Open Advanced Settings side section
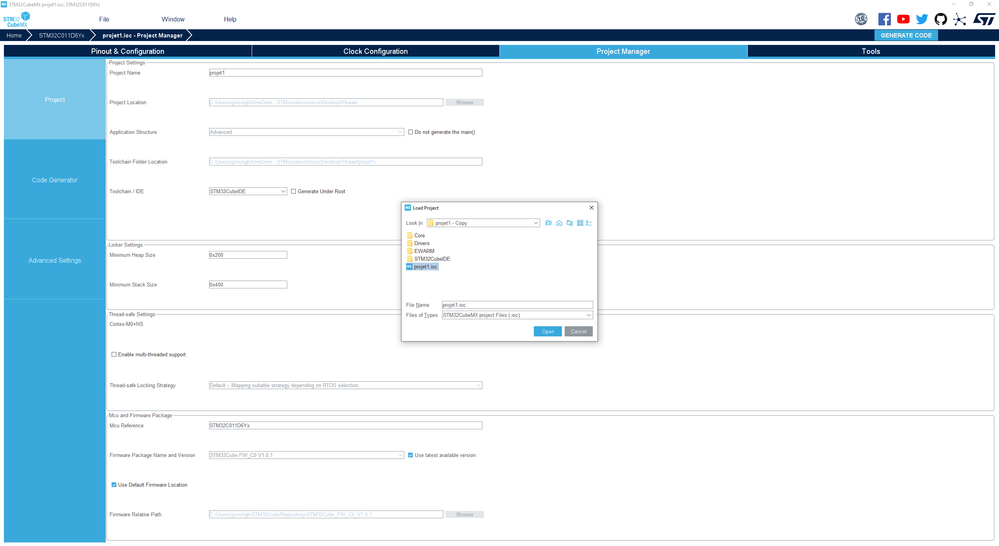Screen dimensions: 999x546 (55, 260)
